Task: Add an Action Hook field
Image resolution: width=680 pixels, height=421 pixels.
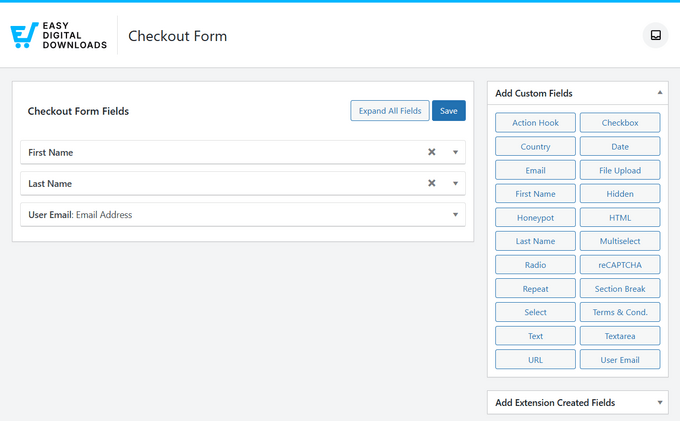Action: (x=535, y=123)
